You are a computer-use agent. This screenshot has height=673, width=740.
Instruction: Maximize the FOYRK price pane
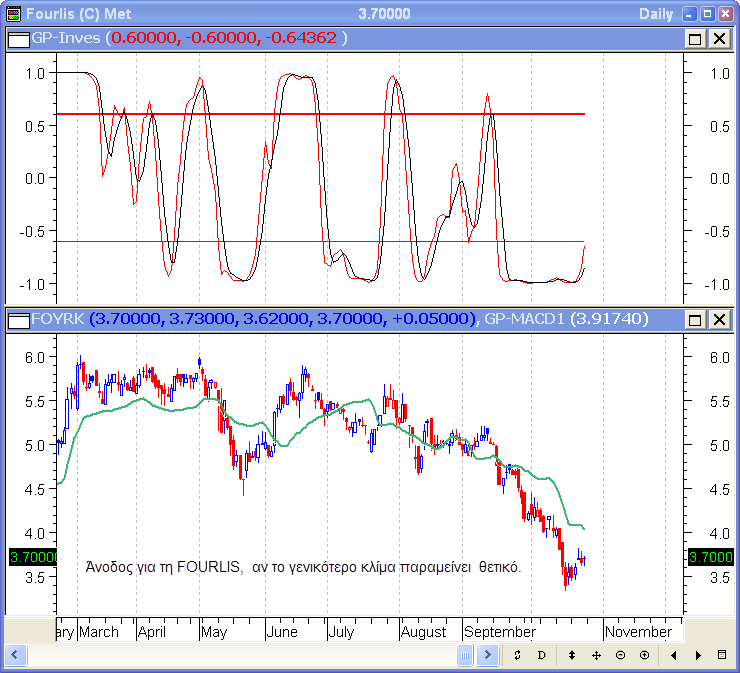696,319
